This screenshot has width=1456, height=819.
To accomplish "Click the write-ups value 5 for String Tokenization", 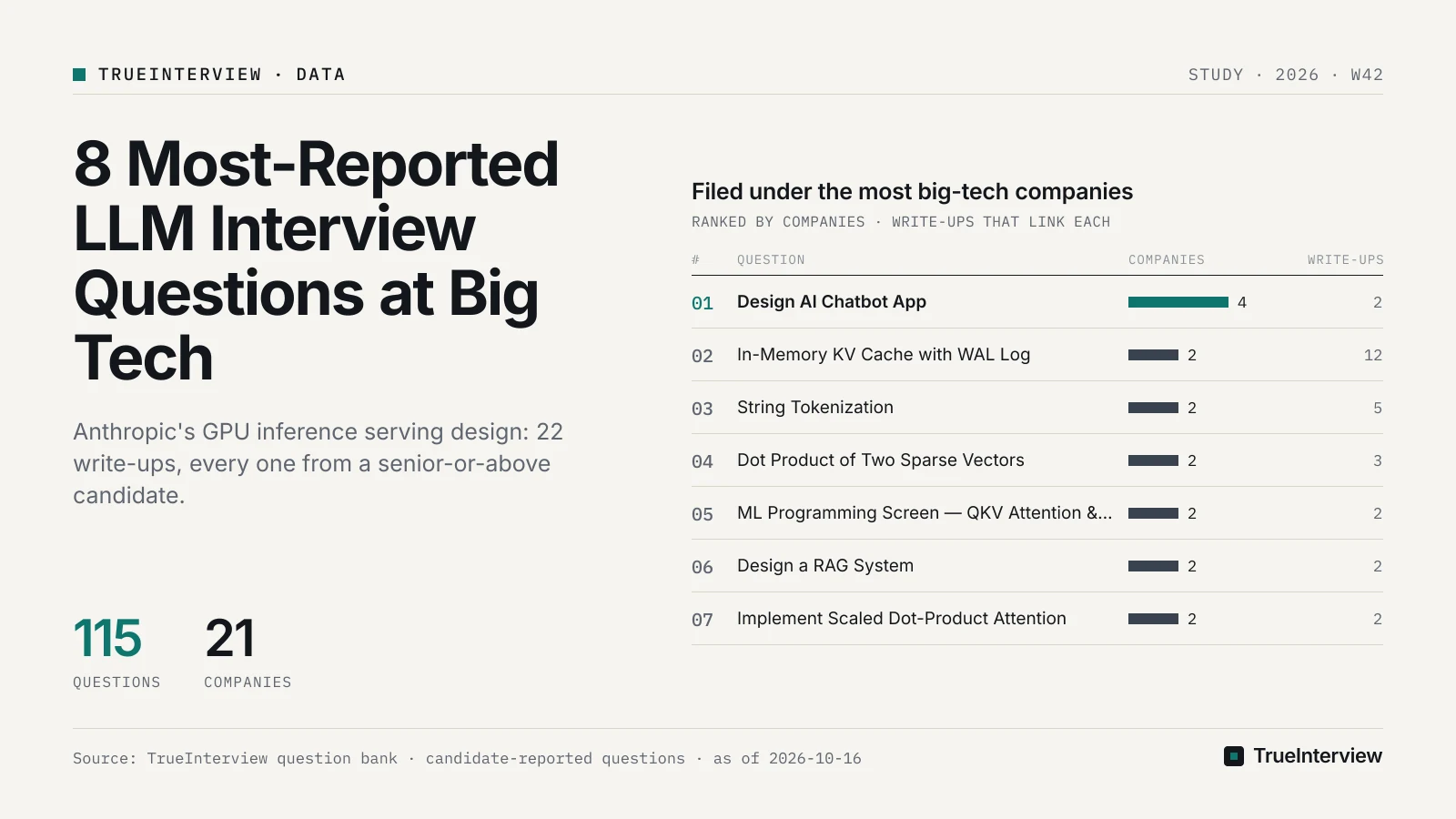I will [1378, 408].
